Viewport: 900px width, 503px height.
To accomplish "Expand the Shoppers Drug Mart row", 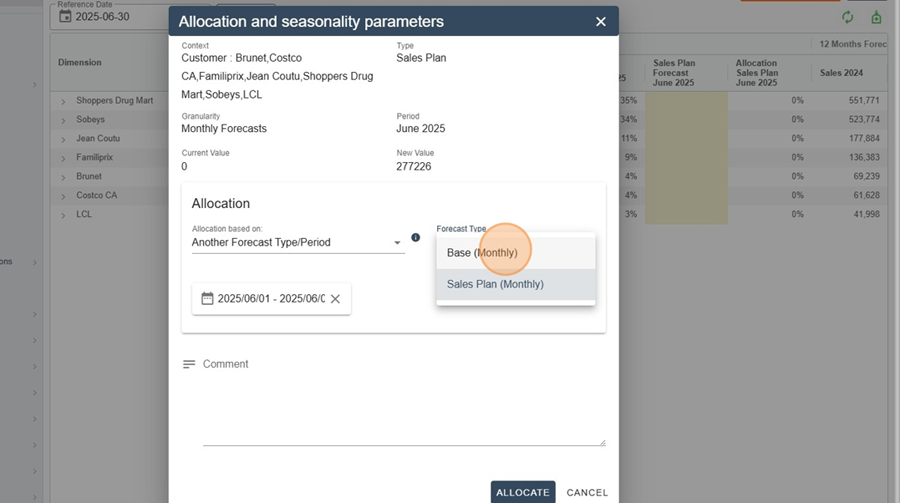I will coord(63,101).
